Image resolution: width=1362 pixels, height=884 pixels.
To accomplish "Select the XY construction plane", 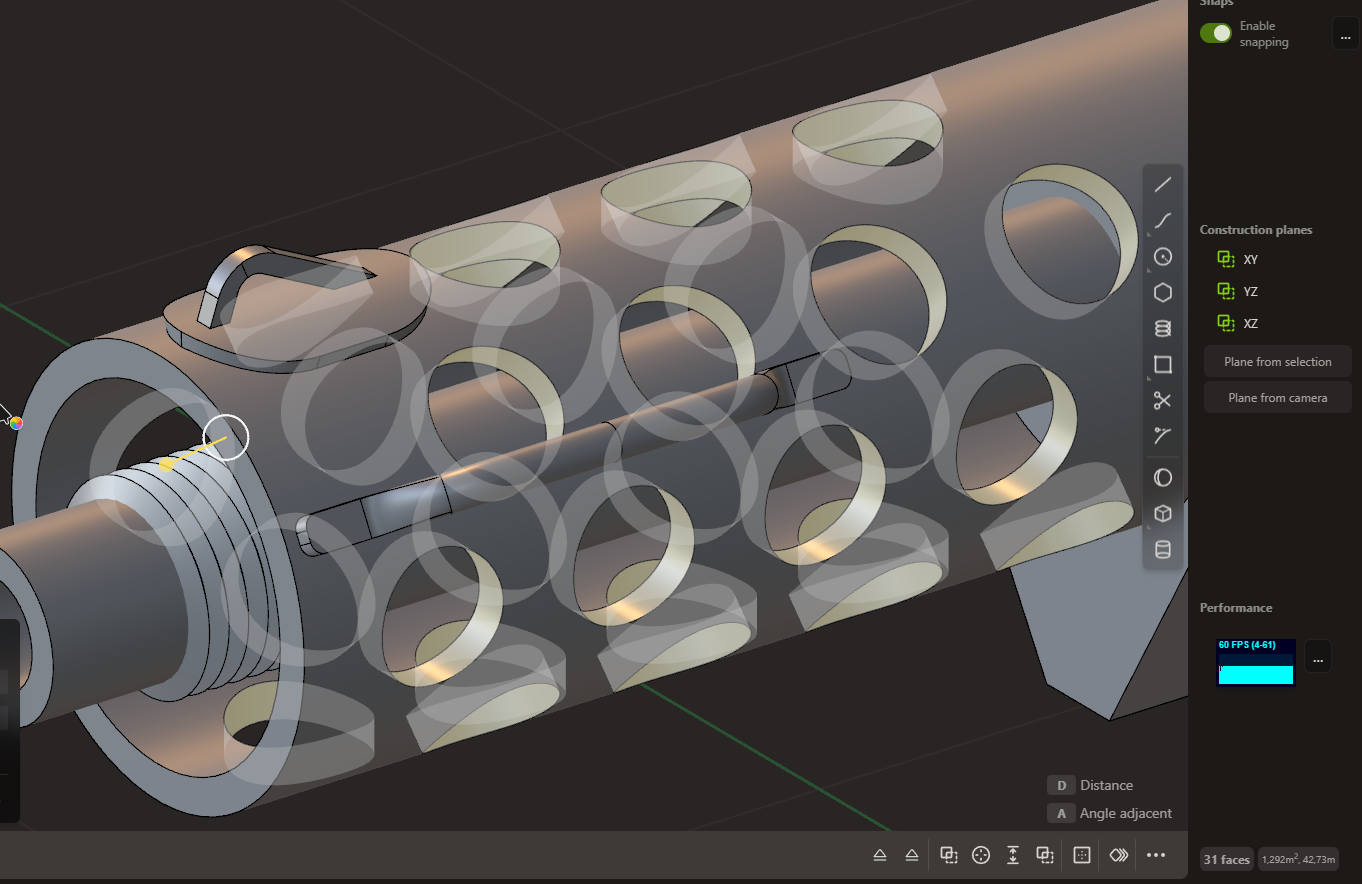I will (1239, 259).
